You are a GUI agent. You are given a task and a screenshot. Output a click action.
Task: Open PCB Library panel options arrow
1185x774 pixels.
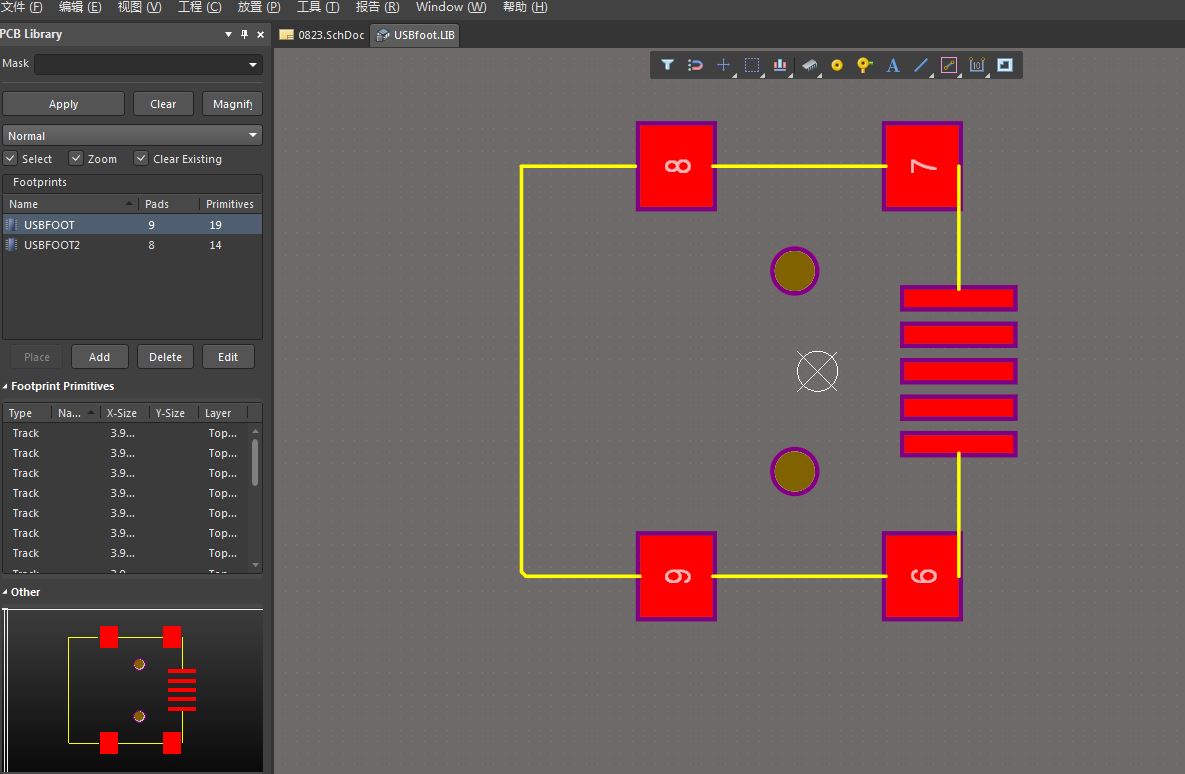click(x=228, y=34)
